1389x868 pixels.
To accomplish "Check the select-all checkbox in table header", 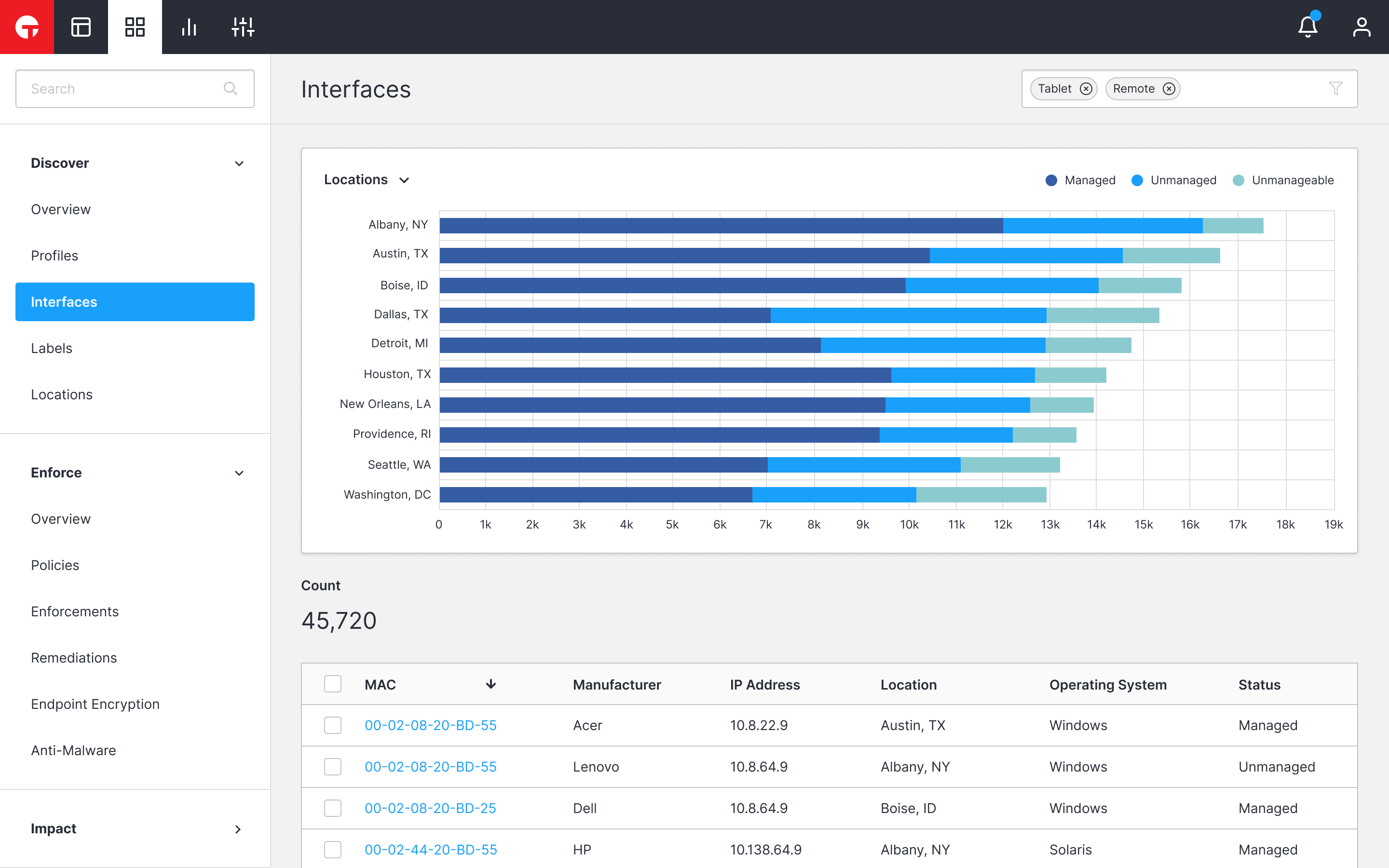I will coord(333,684).
